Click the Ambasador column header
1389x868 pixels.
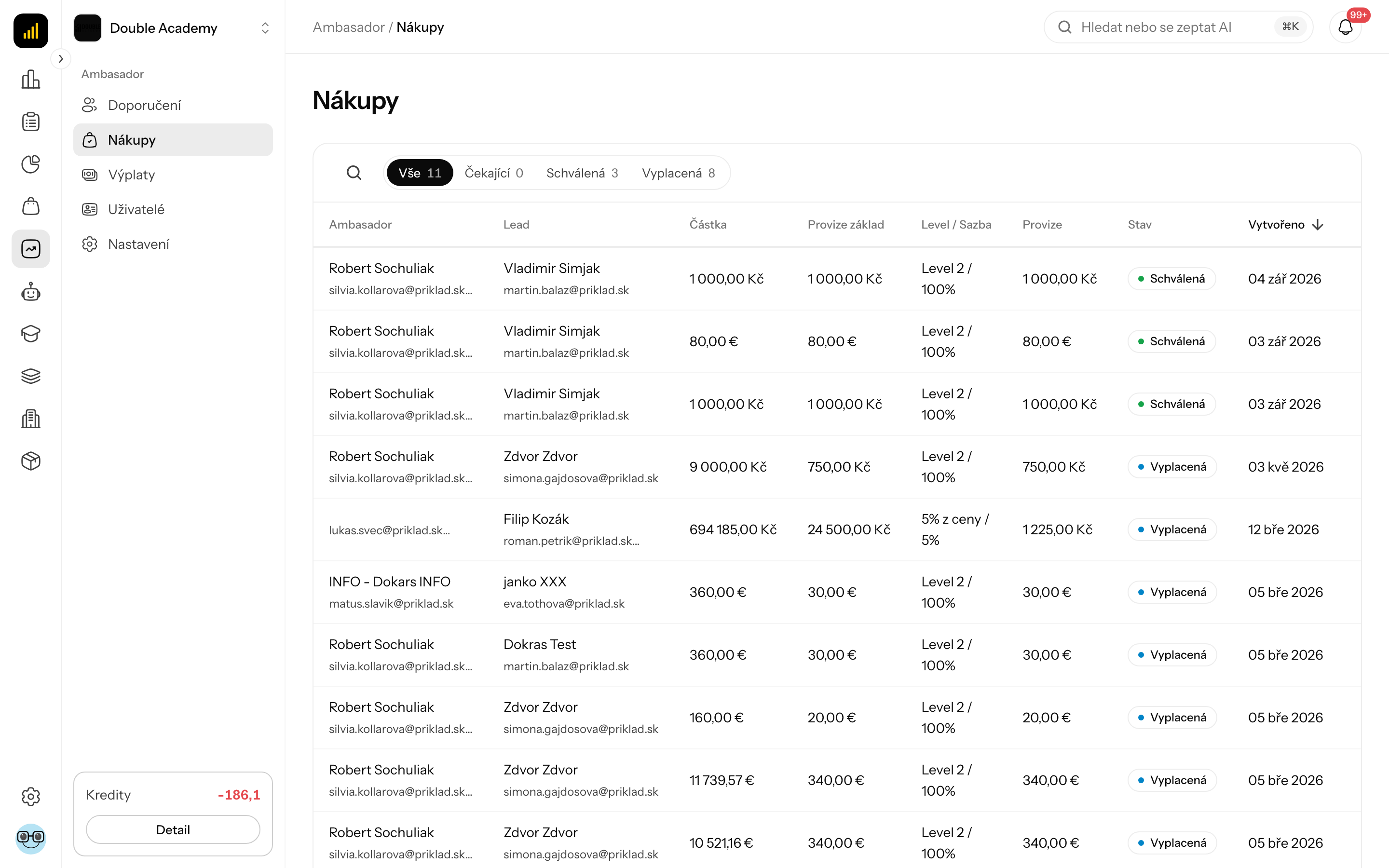(x=360, y=224)
